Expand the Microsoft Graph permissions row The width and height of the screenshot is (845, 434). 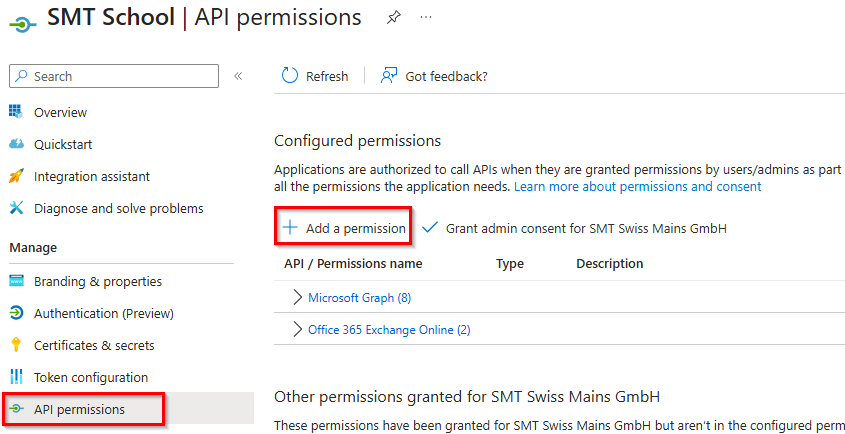click(297, 297)
